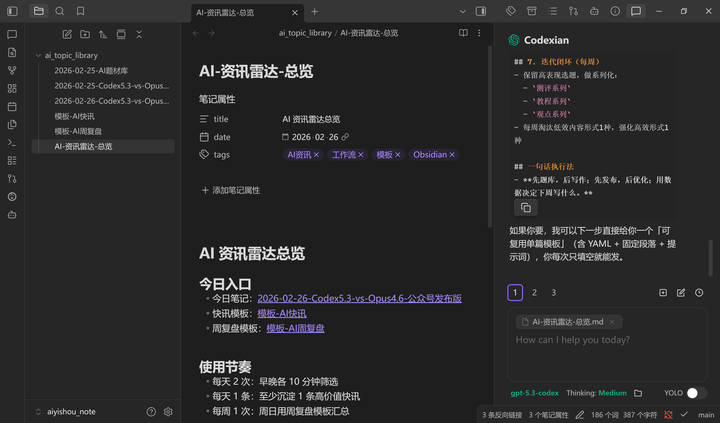Open the git source control icon in right sidebar
Viewport: 720px width, 423px height.
[x=573, y=11]
